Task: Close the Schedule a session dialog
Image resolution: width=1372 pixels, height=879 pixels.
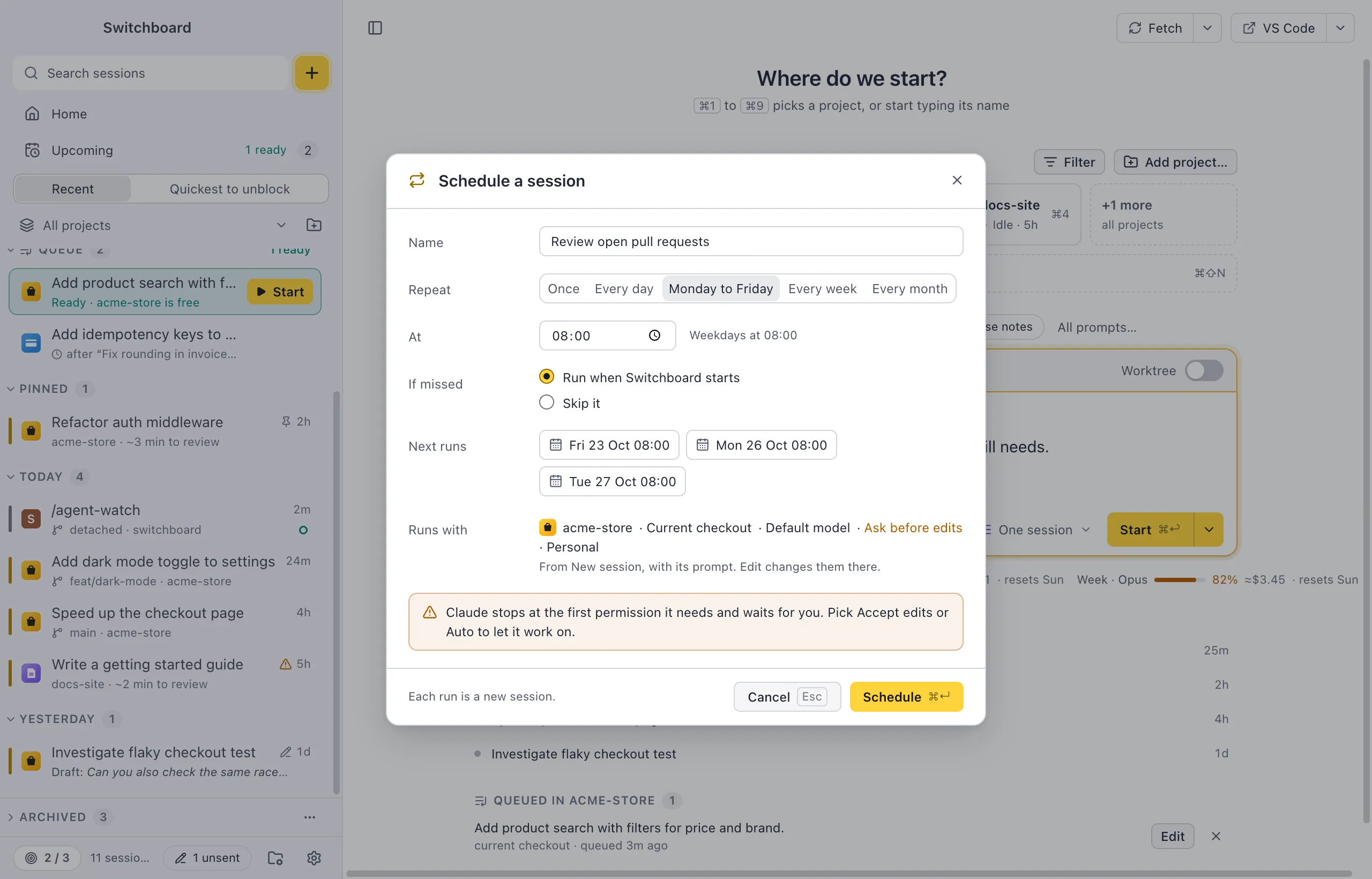Action: coord(957,181)
